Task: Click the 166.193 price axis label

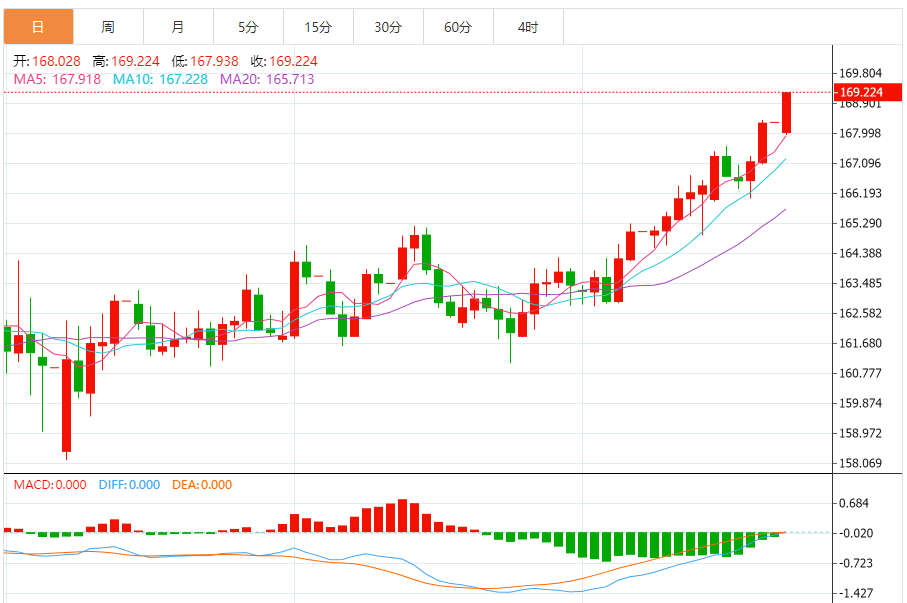Action: pyautogui.click(x=860, y=194)
